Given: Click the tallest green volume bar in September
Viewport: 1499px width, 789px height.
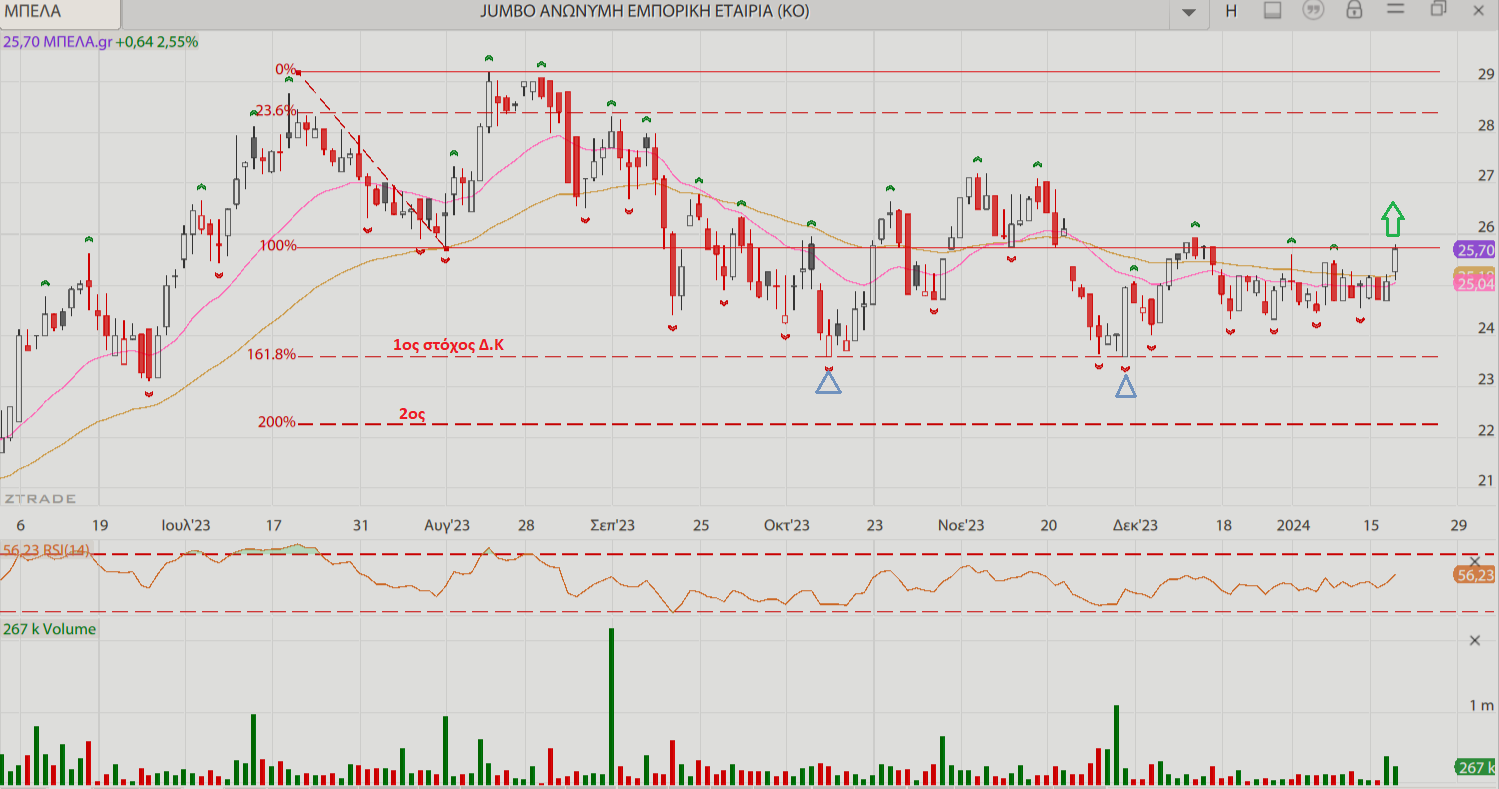Looking at the screenshot, I should (611, 706).
